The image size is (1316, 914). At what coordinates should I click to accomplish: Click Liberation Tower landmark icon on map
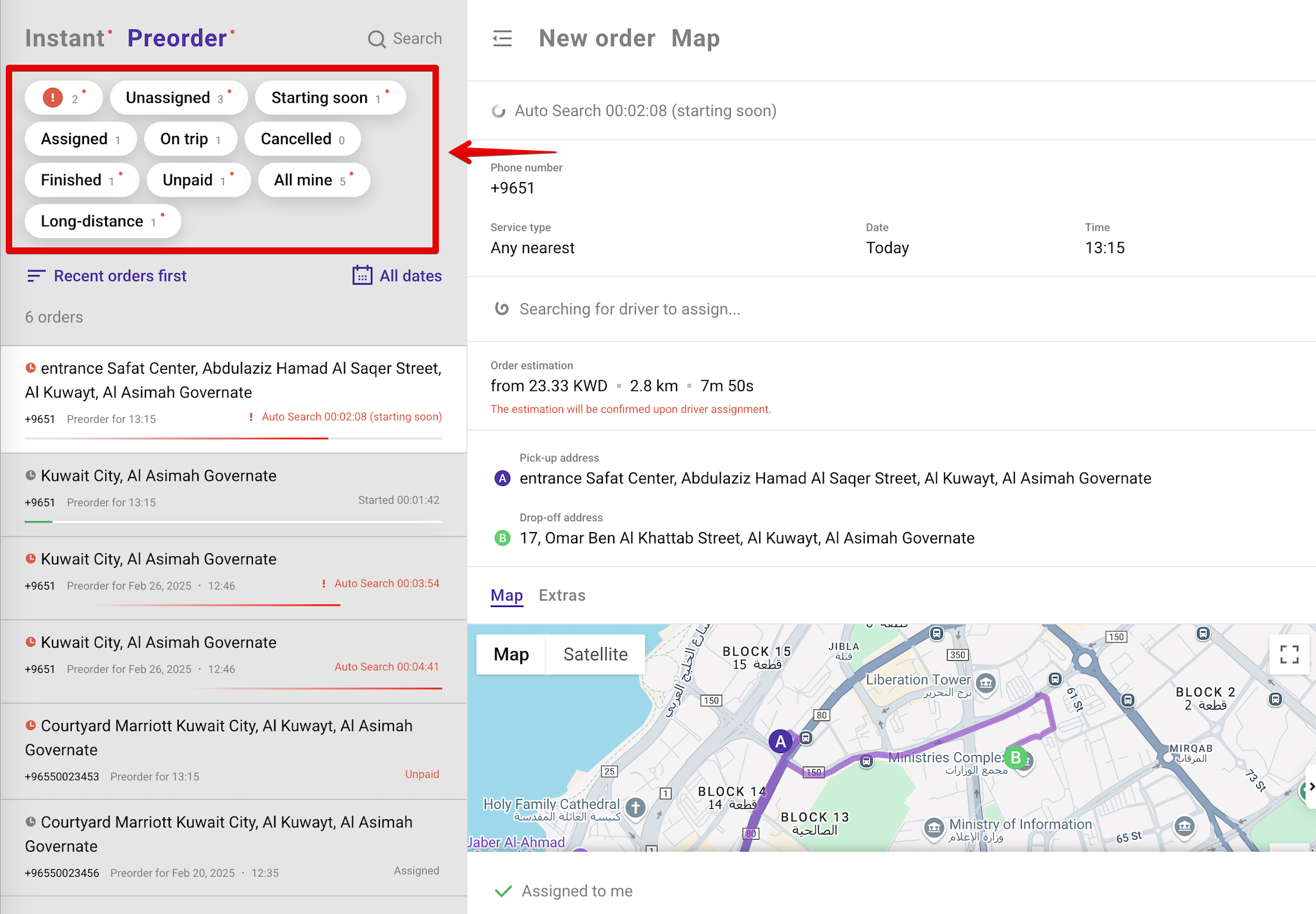tap(986, 681)
